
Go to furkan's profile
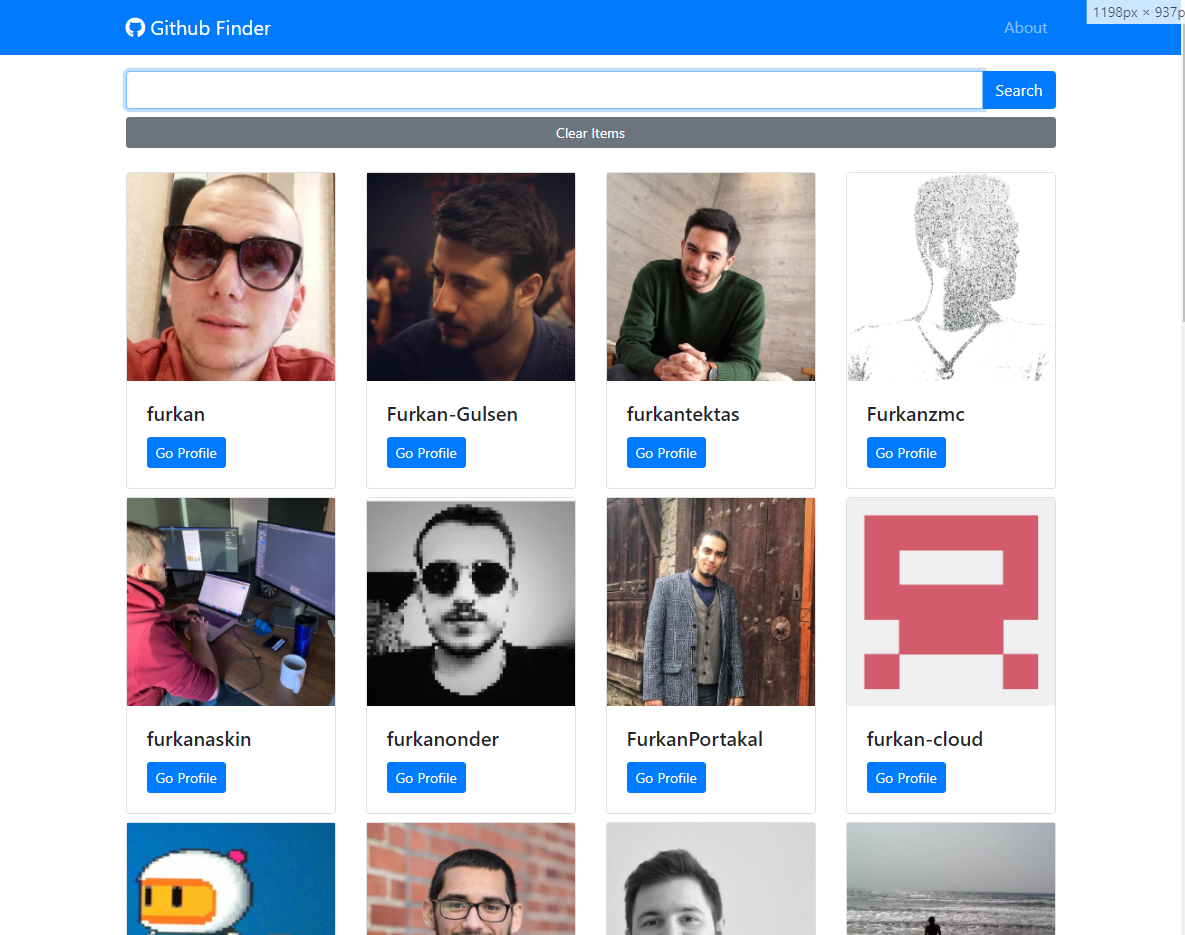coord(186,452)
